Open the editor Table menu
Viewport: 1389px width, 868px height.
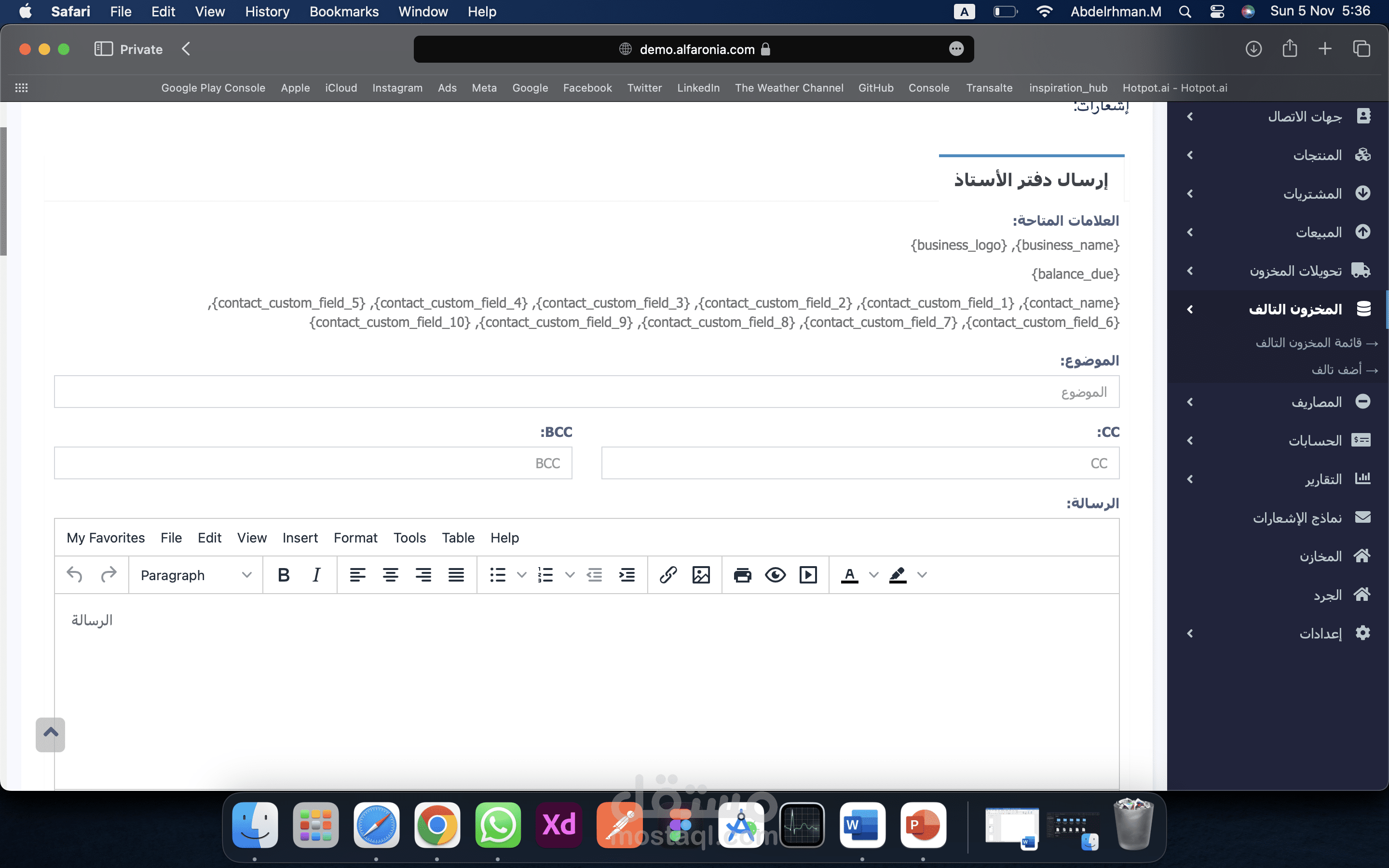tap(458, 538)
